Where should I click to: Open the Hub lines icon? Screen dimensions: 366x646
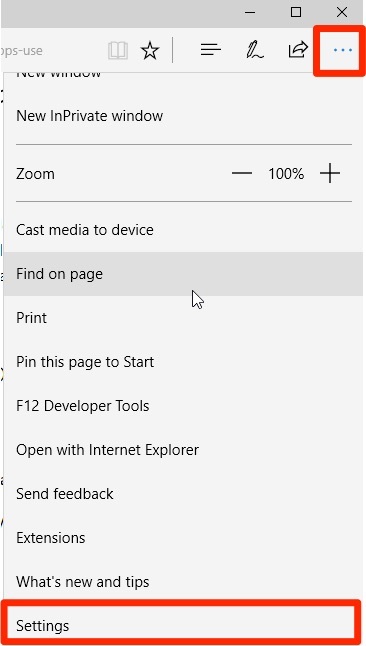tap(211, 51)
